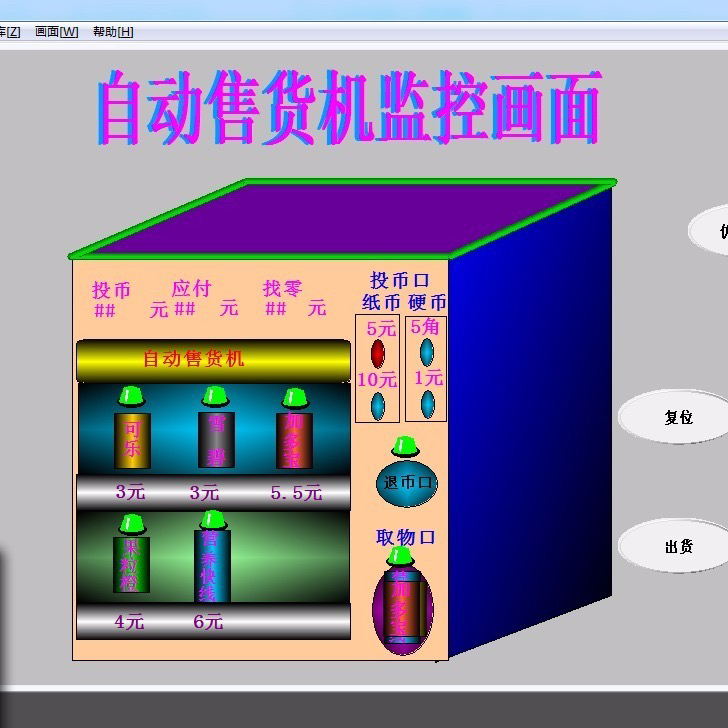
Task: Click green lamp under 取物口 label
Action: coord(400,556)
